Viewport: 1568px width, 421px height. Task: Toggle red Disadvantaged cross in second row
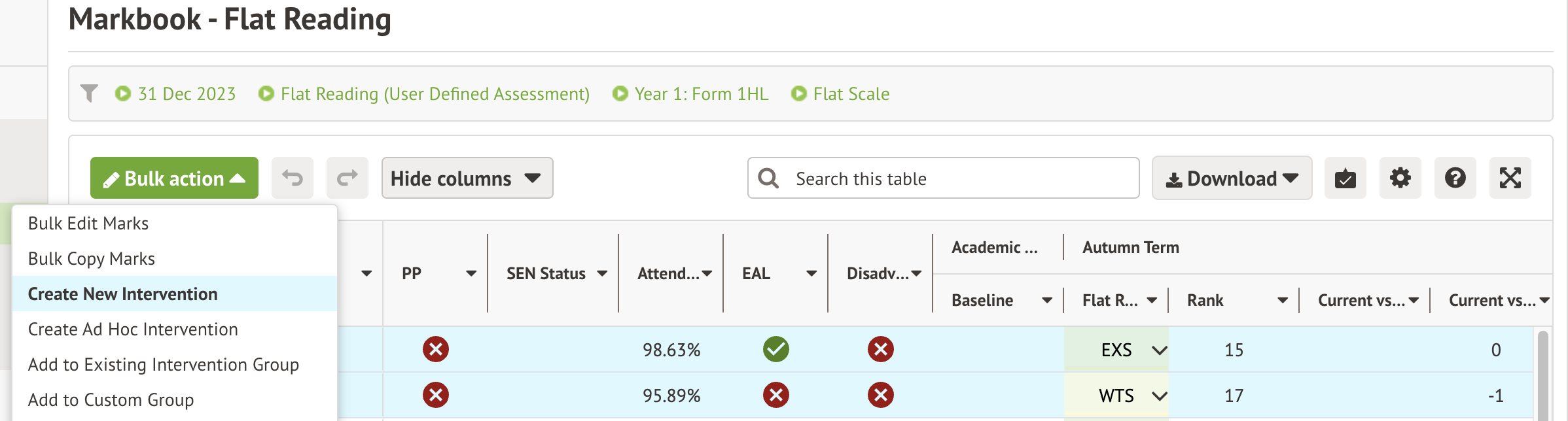click(880, 395)
